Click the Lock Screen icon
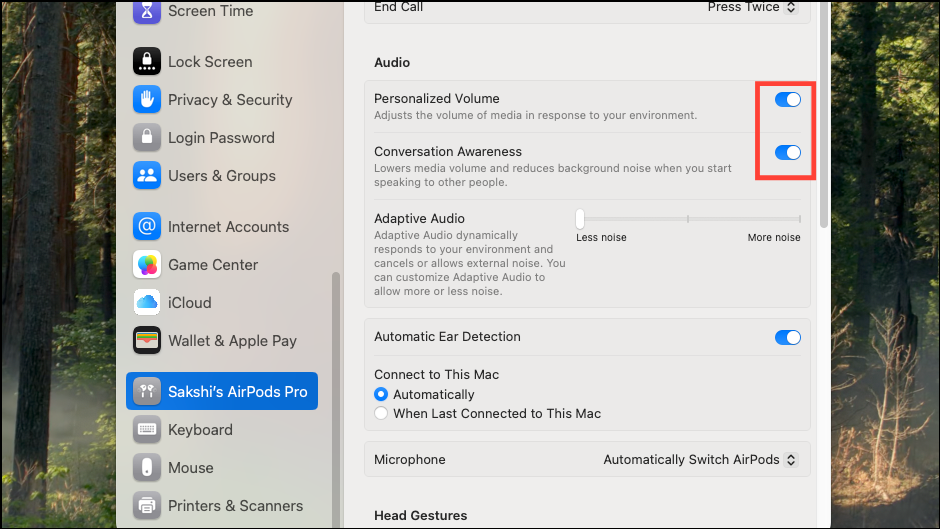 [x=147, y=61]
